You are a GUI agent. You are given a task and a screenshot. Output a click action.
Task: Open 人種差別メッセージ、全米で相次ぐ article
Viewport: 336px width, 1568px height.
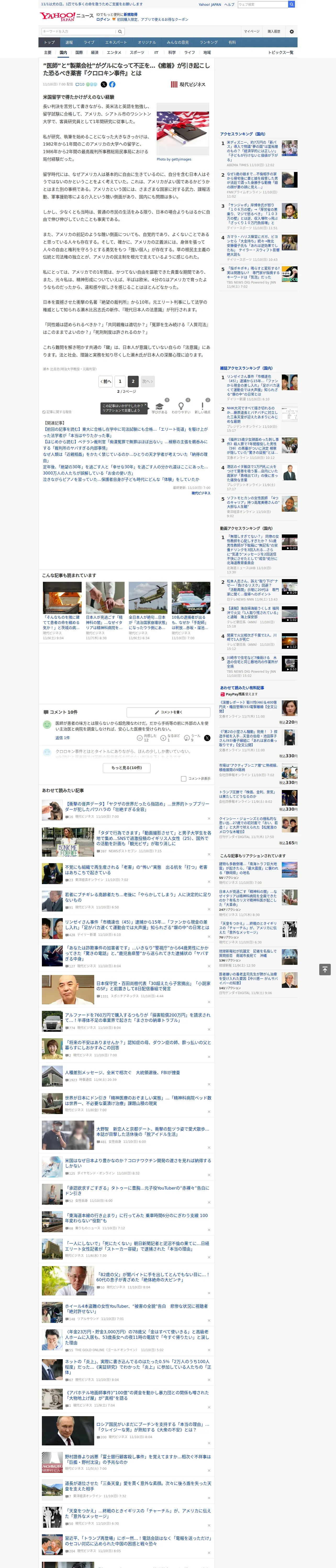point(122,1073)
